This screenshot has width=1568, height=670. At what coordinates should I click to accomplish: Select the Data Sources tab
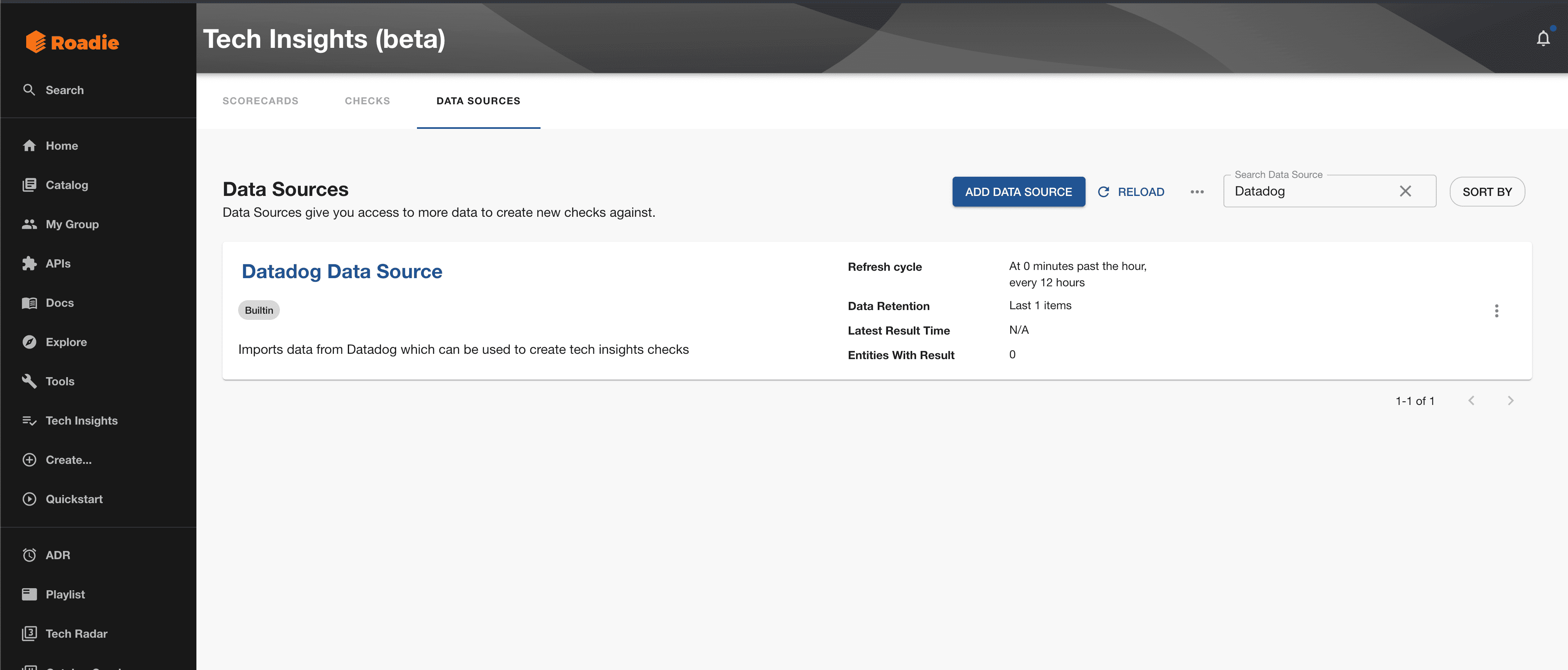(478, 101)
